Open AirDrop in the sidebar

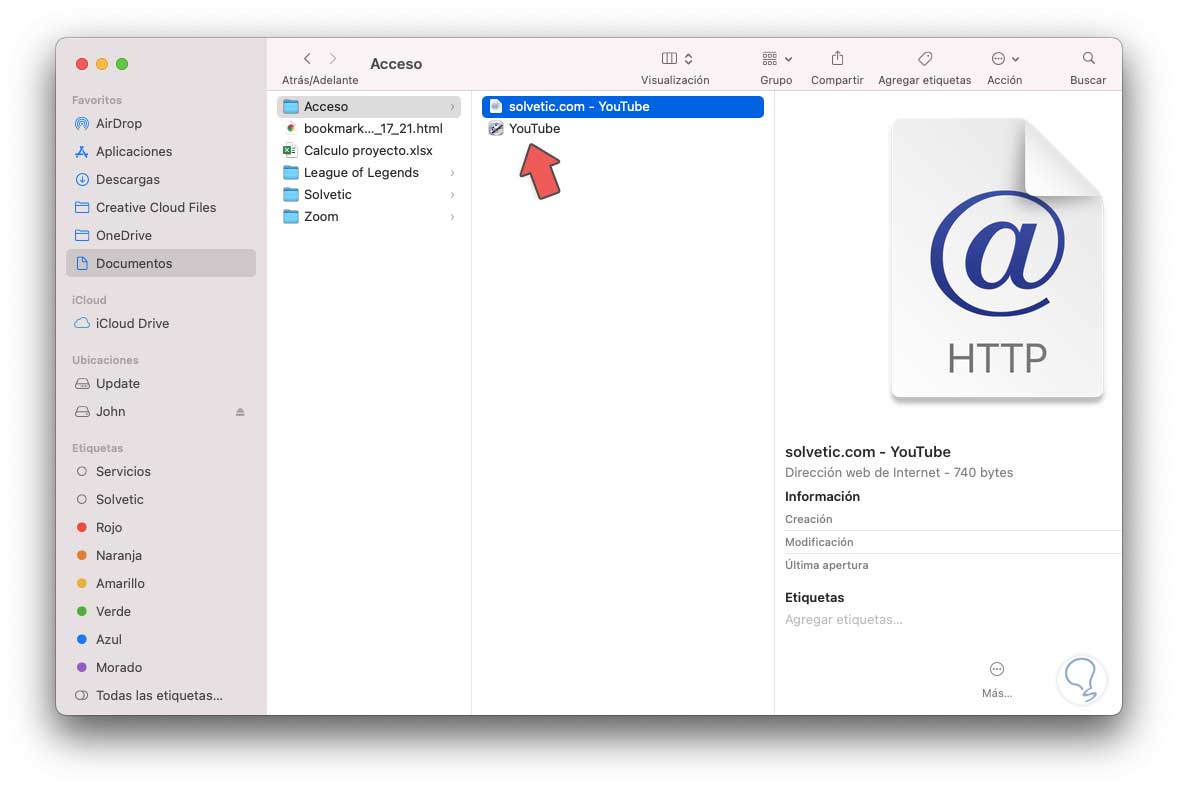(x=161, y=123)
